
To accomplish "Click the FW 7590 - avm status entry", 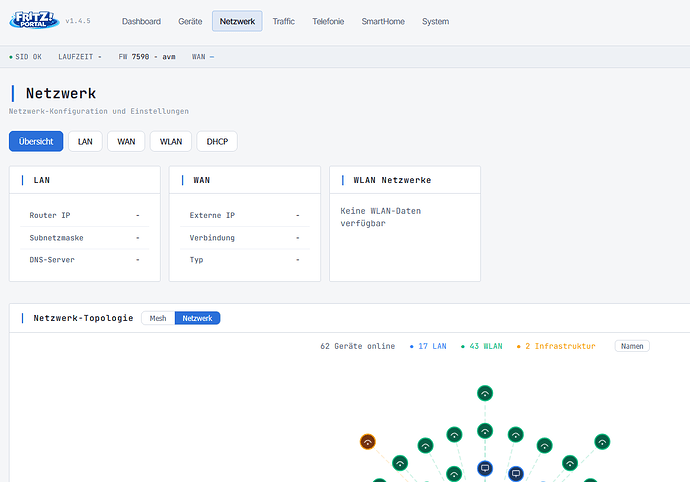I will tap(147, 57).
